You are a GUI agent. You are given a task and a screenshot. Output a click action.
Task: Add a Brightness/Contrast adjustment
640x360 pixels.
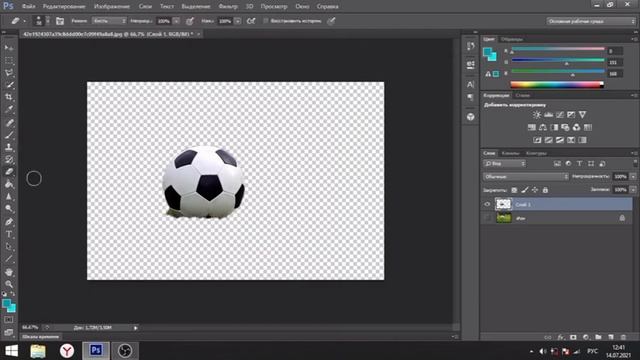pyautogui.click(x=537, y=115)
